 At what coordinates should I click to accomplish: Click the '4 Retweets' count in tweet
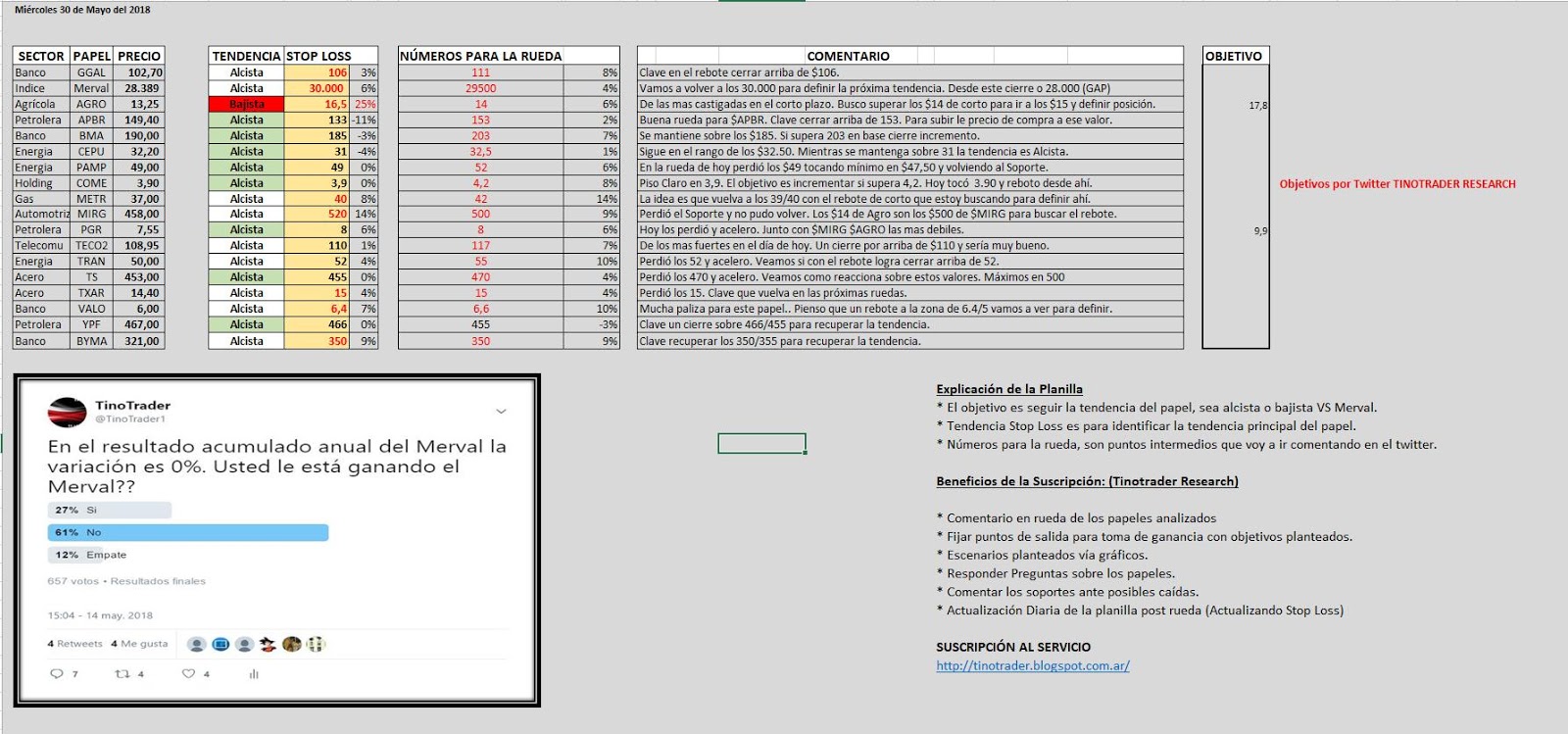[74, 644]
